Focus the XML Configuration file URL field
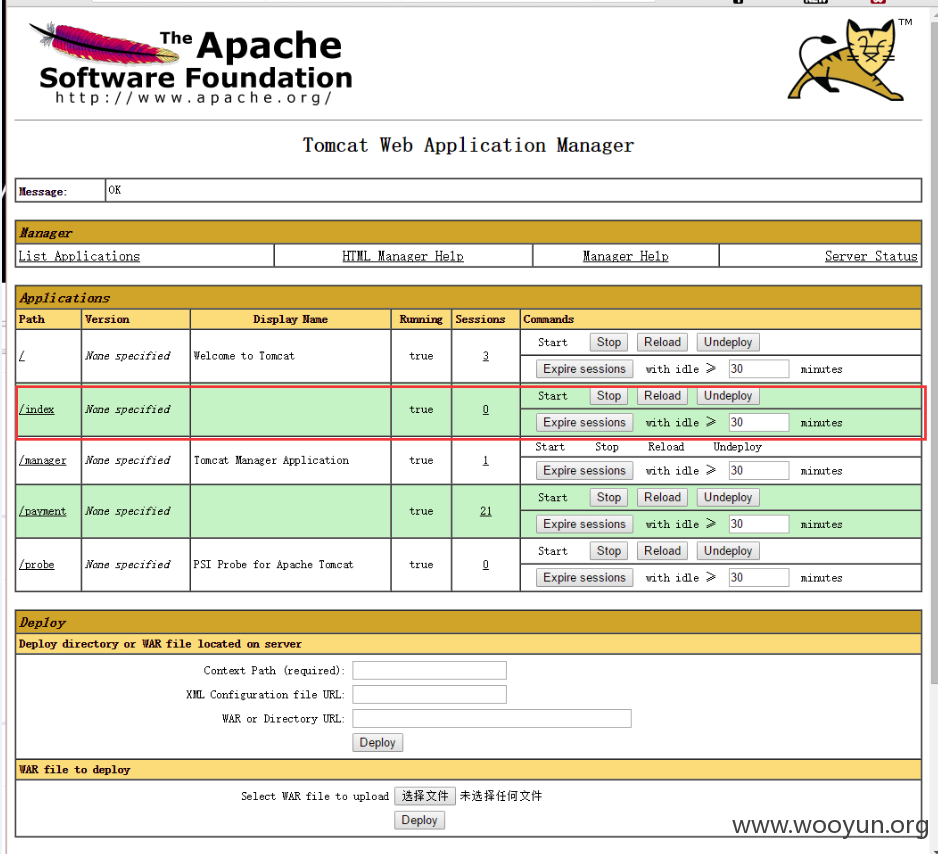938x854 pixels. (430, 694)
